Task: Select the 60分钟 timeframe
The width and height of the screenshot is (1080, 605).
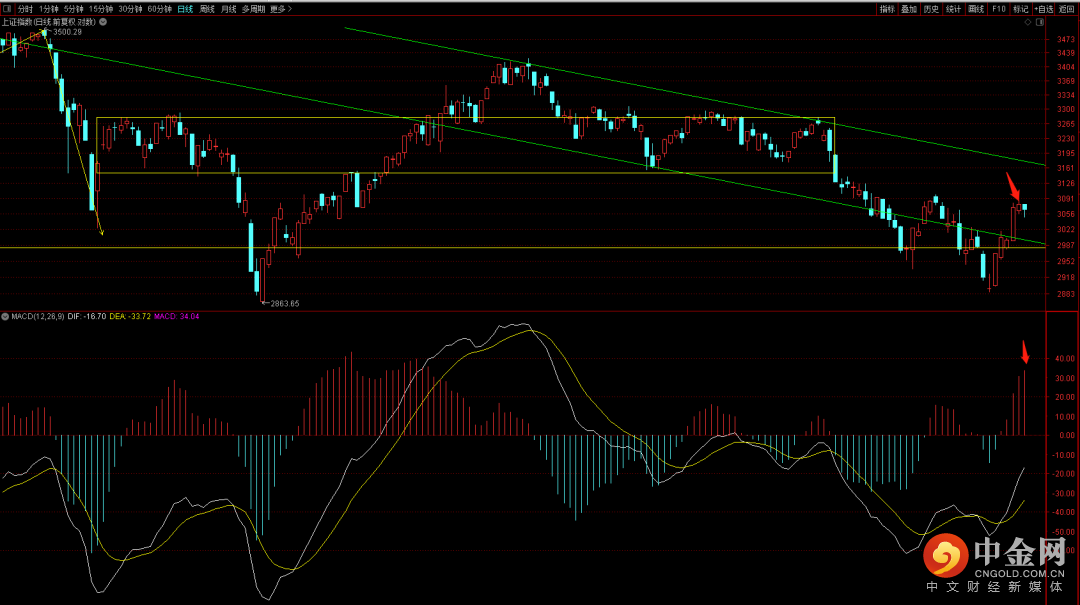Action: click(159, 9)
